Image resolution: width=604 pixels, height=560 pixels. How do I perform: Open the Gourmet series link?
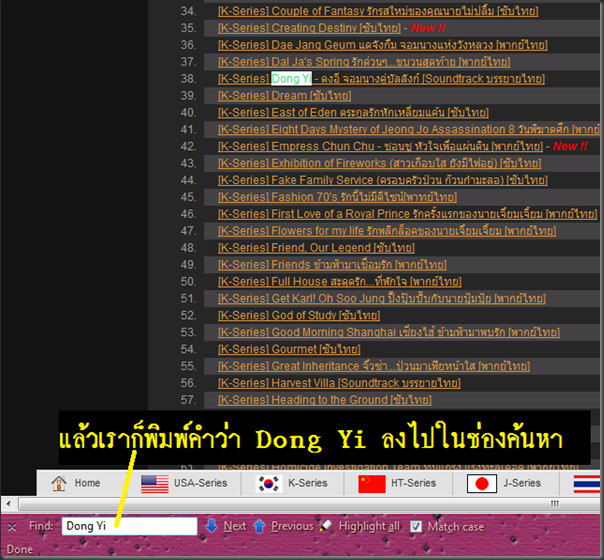tap(289, 350)
